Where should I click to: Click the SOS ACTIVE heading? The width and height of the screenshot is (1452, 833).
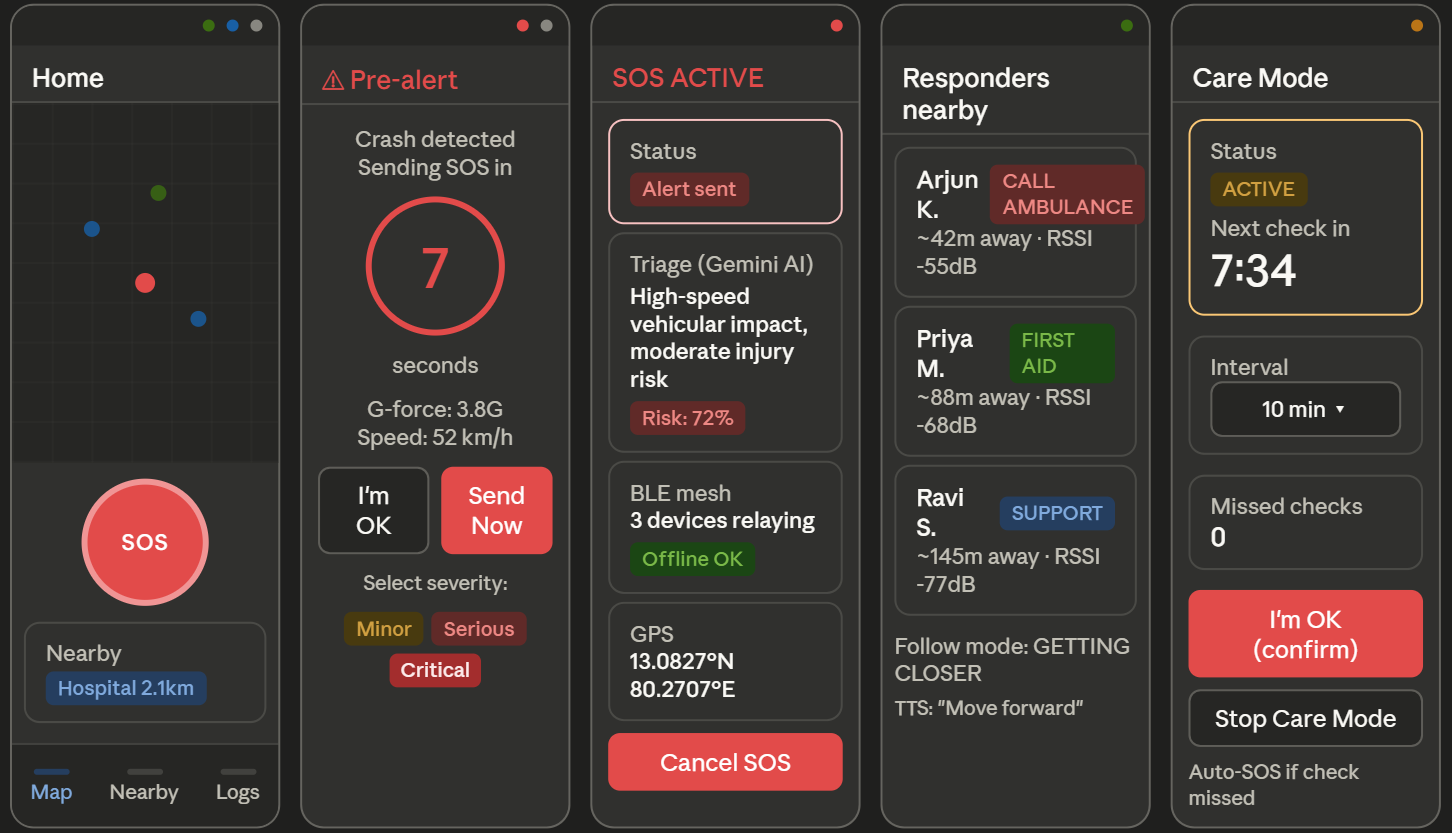coord(688,78)
